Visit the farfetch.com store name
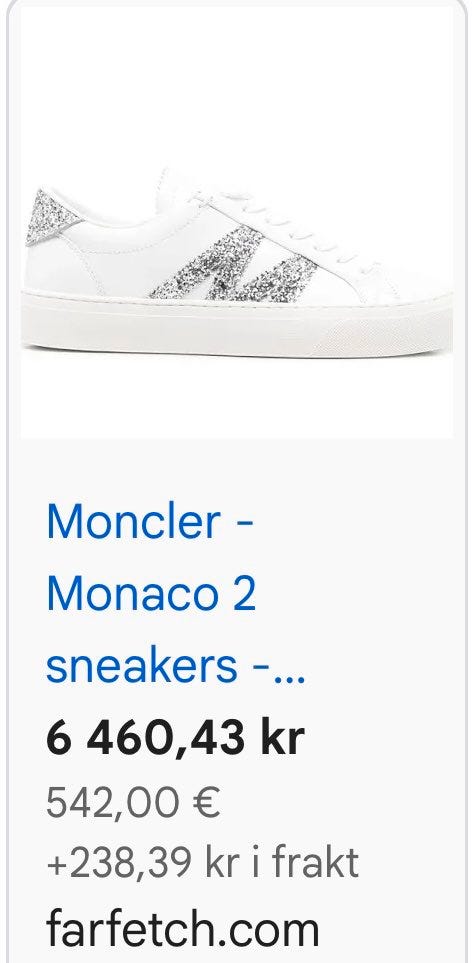This screenshot has width=472, height=963. point(183,929)
